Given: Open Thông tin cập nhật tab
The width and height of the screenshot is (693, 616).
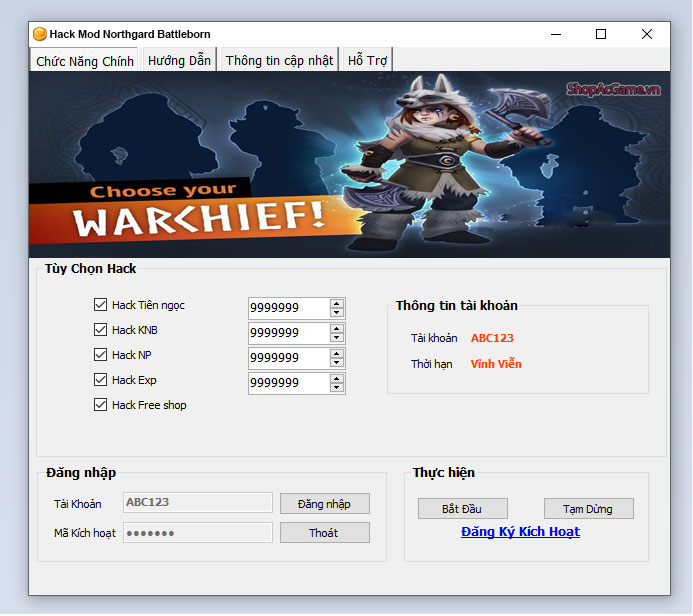Looking at the screenshot, I should point(279,60).
